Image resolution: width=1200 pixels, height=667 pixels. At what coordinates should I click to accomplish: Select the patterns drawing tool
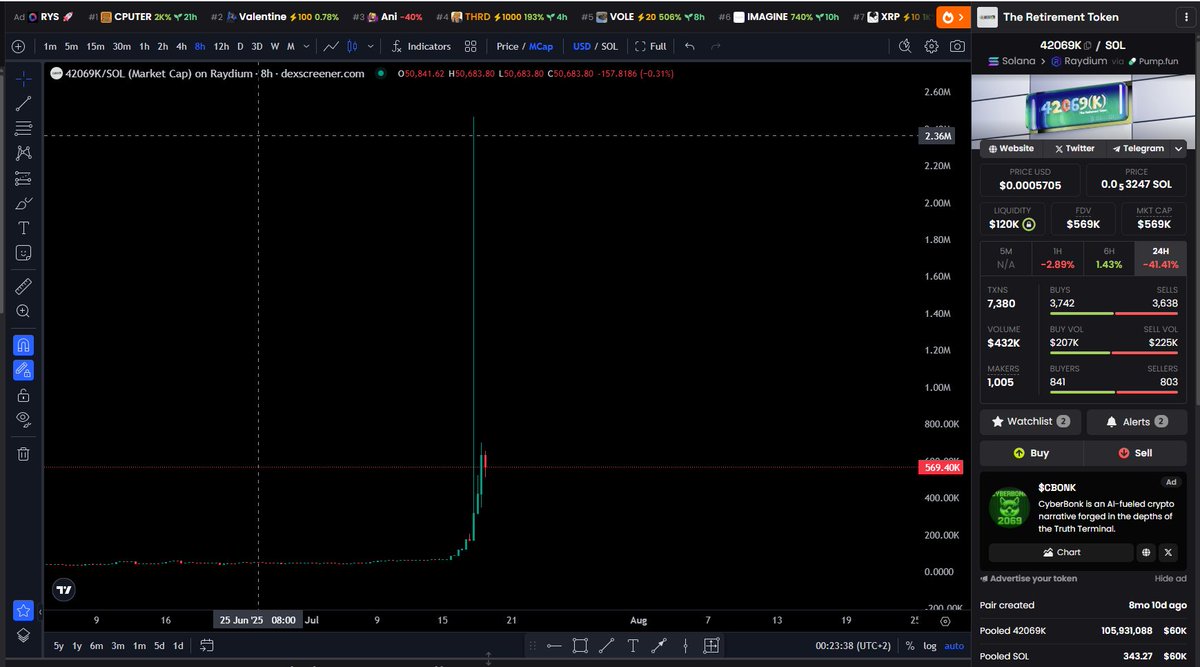click(x=24, y=153)
